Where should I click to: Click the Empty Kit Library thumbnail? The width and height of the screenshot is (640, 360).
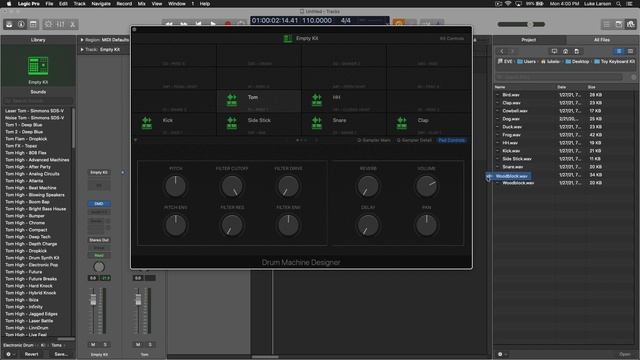tap(38, 66)
